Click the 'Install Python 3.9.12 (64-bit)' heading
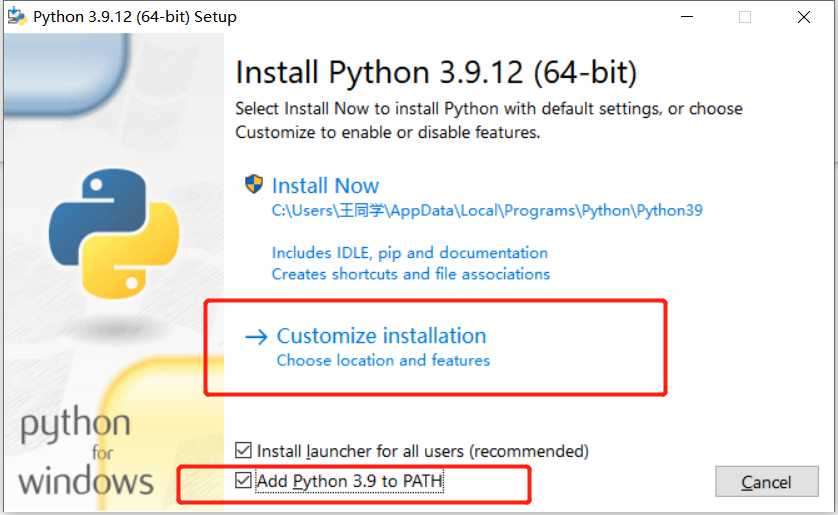838x515 pixels. 436,72
